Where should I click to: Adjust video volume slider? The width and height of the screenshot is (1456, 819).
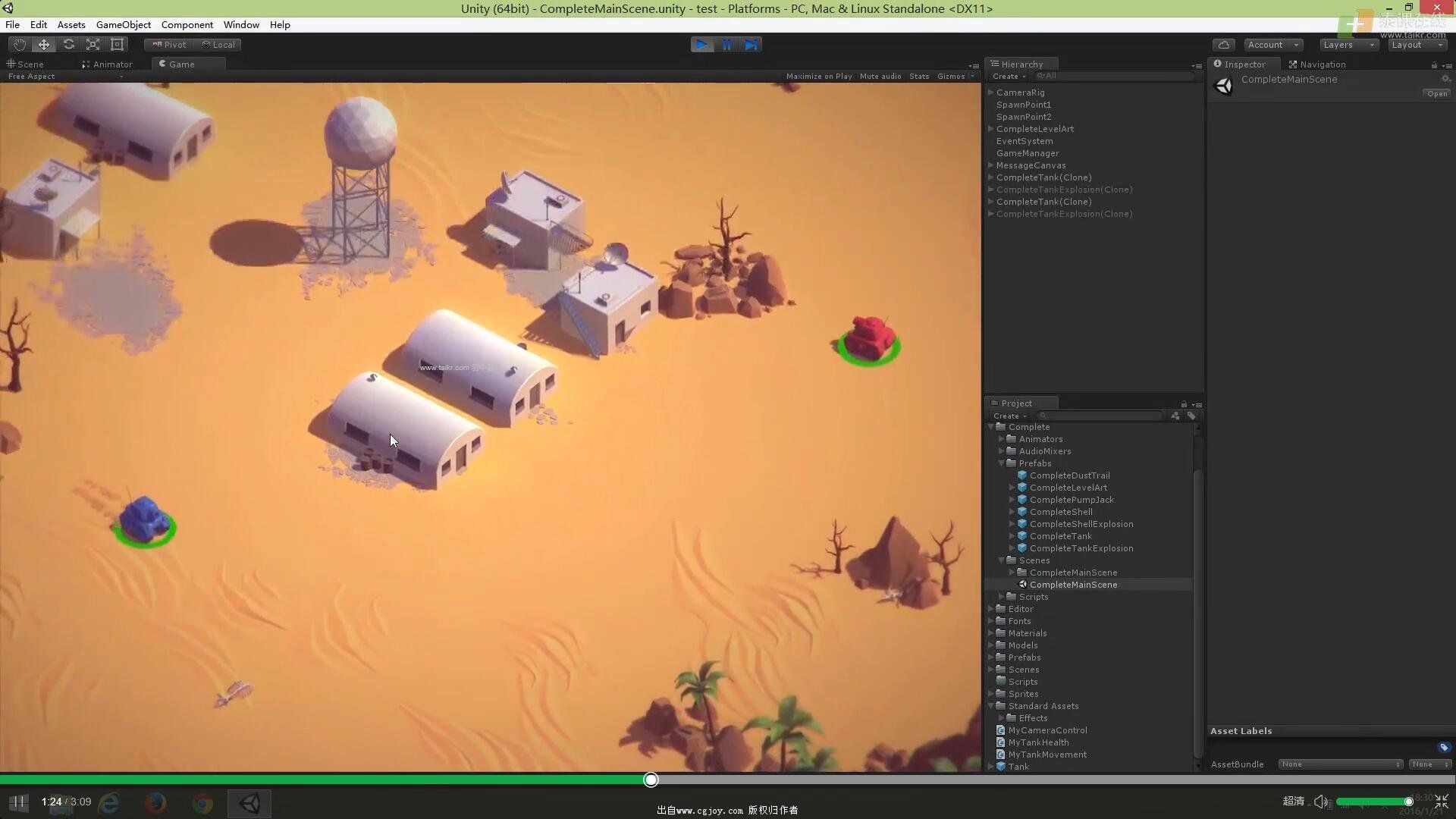coord(1373,802)
